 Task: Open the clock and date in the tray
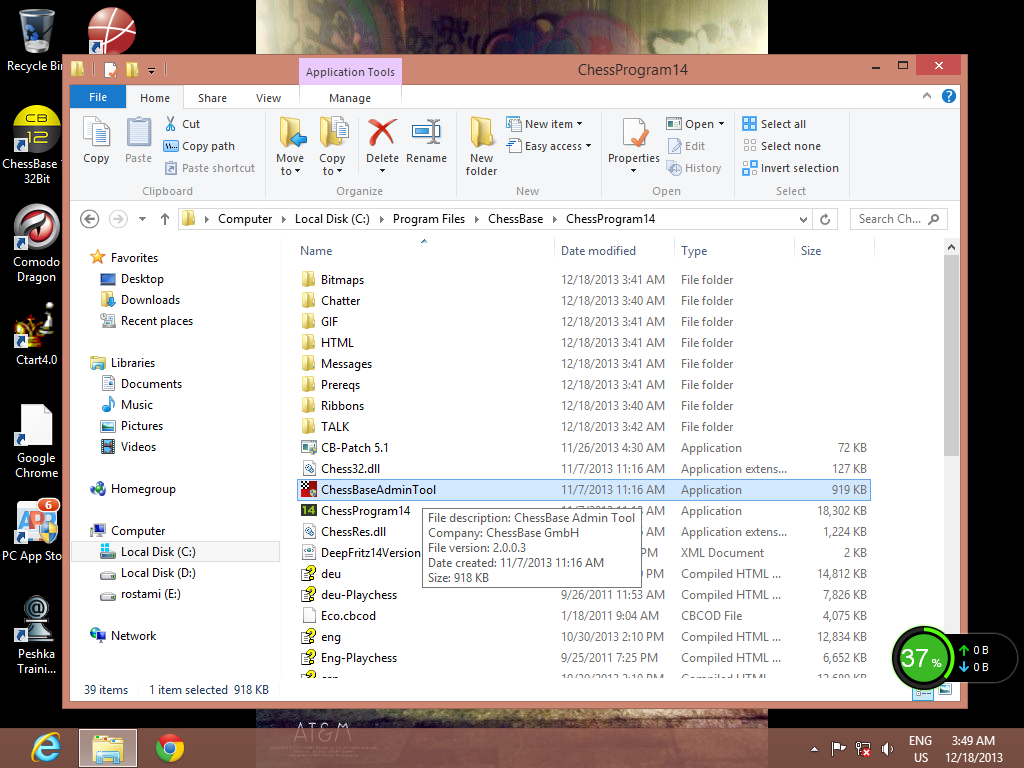(973, 748)
